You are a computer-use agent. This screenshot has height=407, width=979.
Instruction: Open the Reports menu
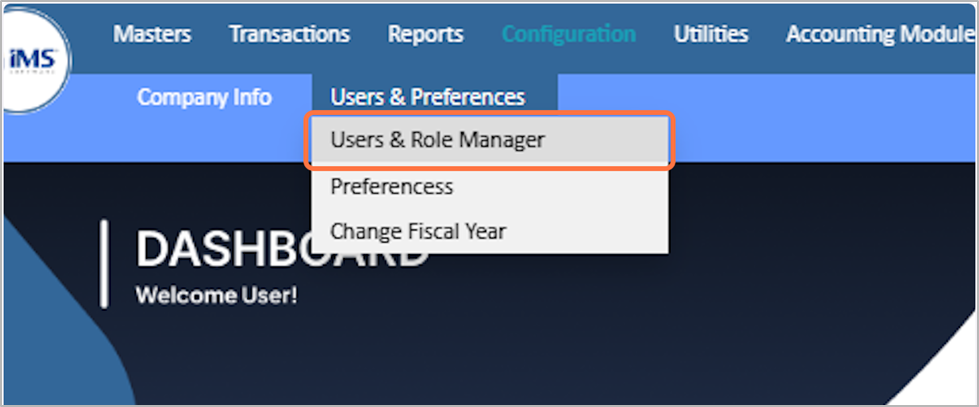pos(425,34)
